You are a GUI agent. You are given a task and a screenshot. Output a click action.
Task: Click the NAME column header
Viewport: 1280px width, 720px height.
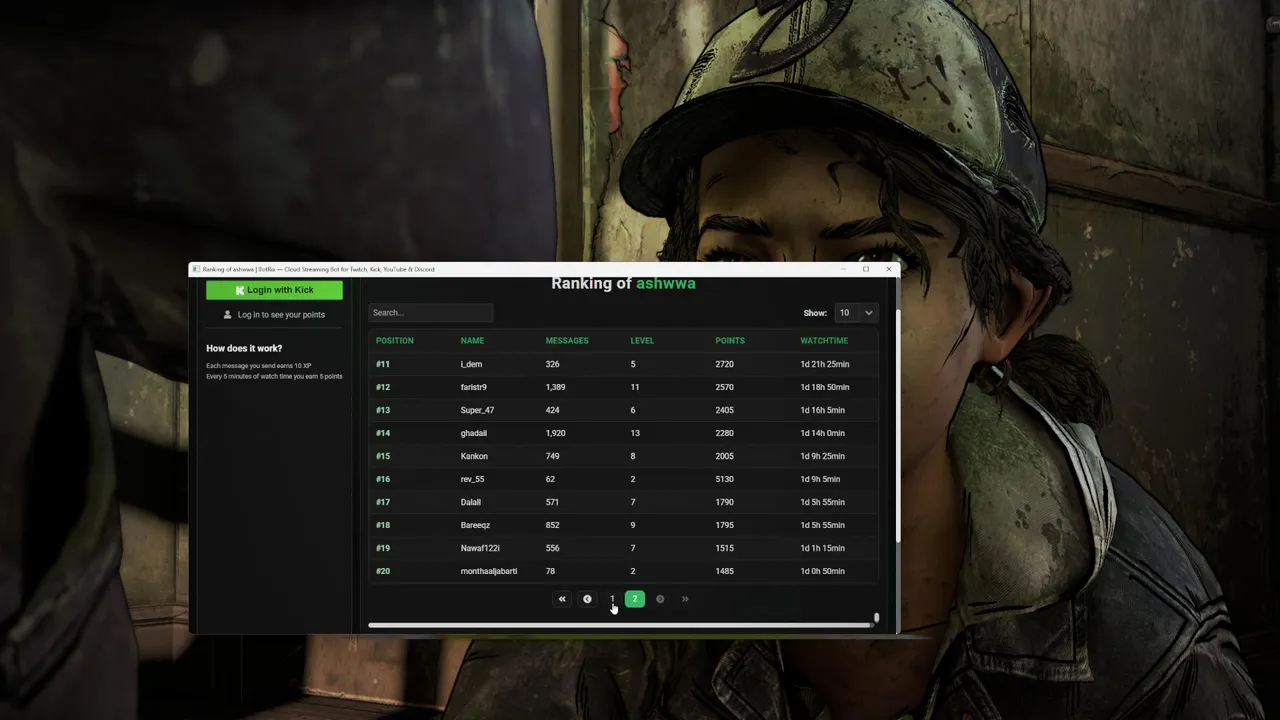[x=472, y=341]
